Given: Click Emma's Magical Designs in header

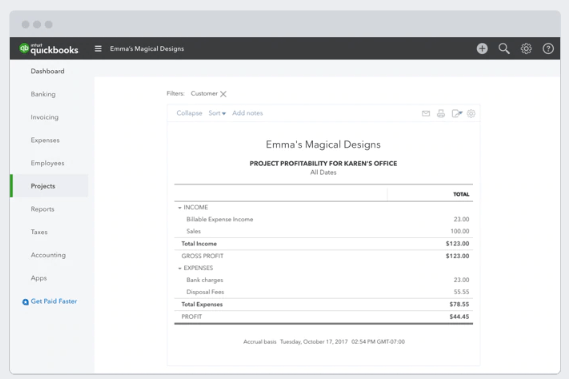Looking at the screenshot, I should coord(147,49).
